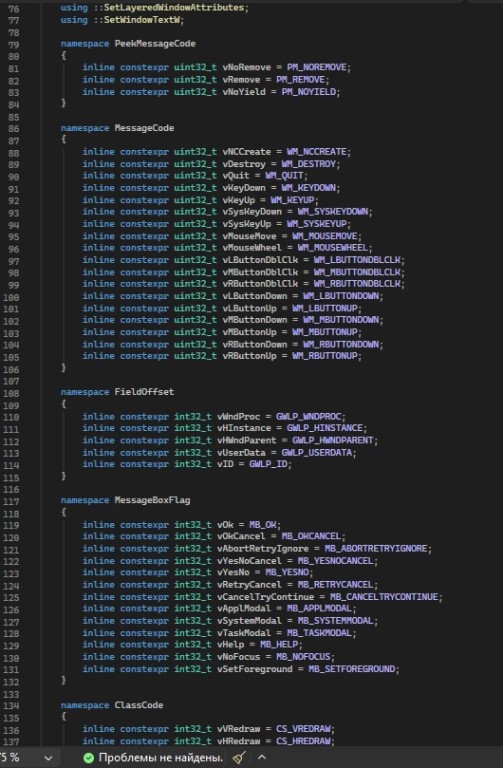Click the PM_NOREMOVE macro
Image resolution: width=503 pixels, height=768 pixels.
click(316, 67)
